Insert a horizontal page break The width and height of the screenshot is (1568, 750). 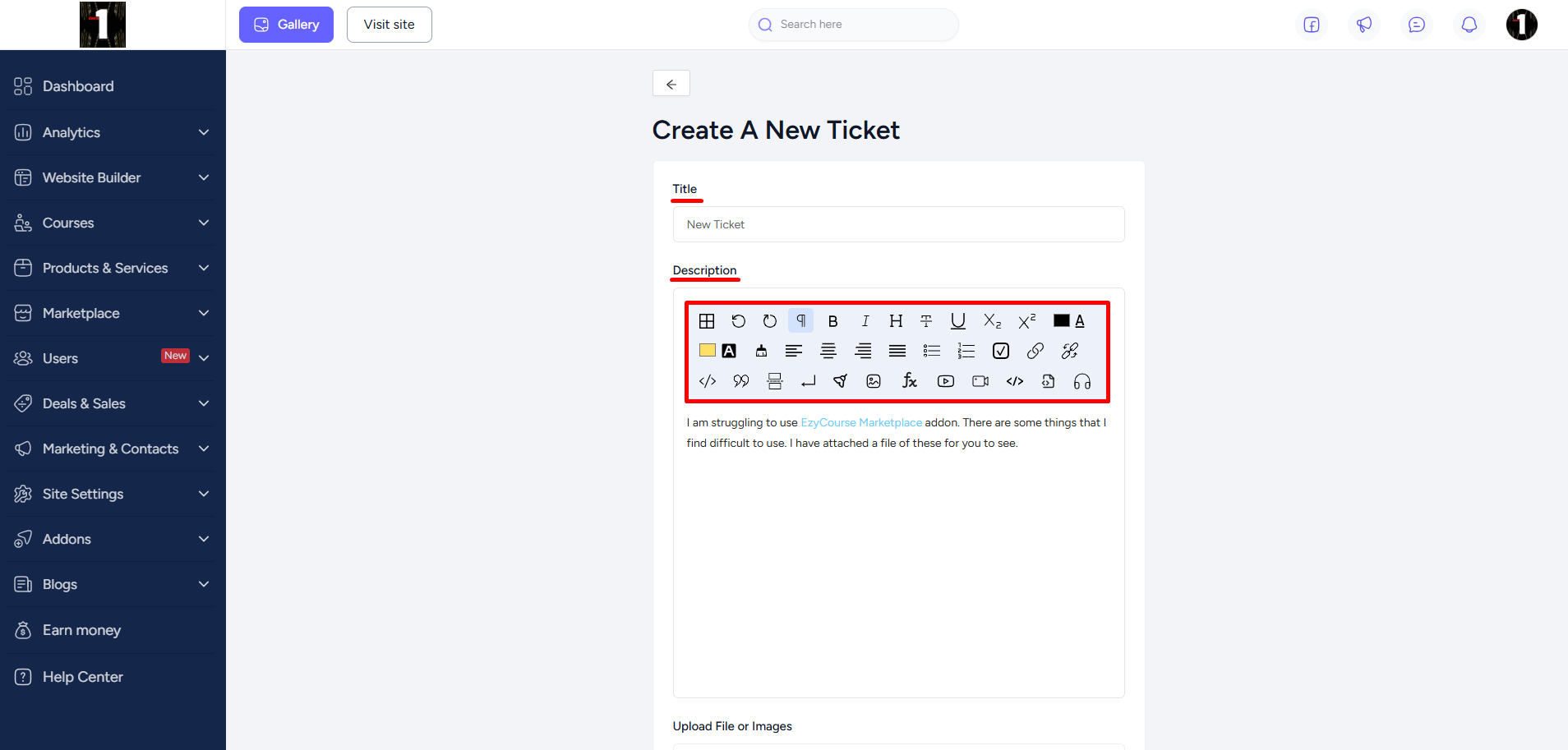pyautogui.click(x=774, y=381)
